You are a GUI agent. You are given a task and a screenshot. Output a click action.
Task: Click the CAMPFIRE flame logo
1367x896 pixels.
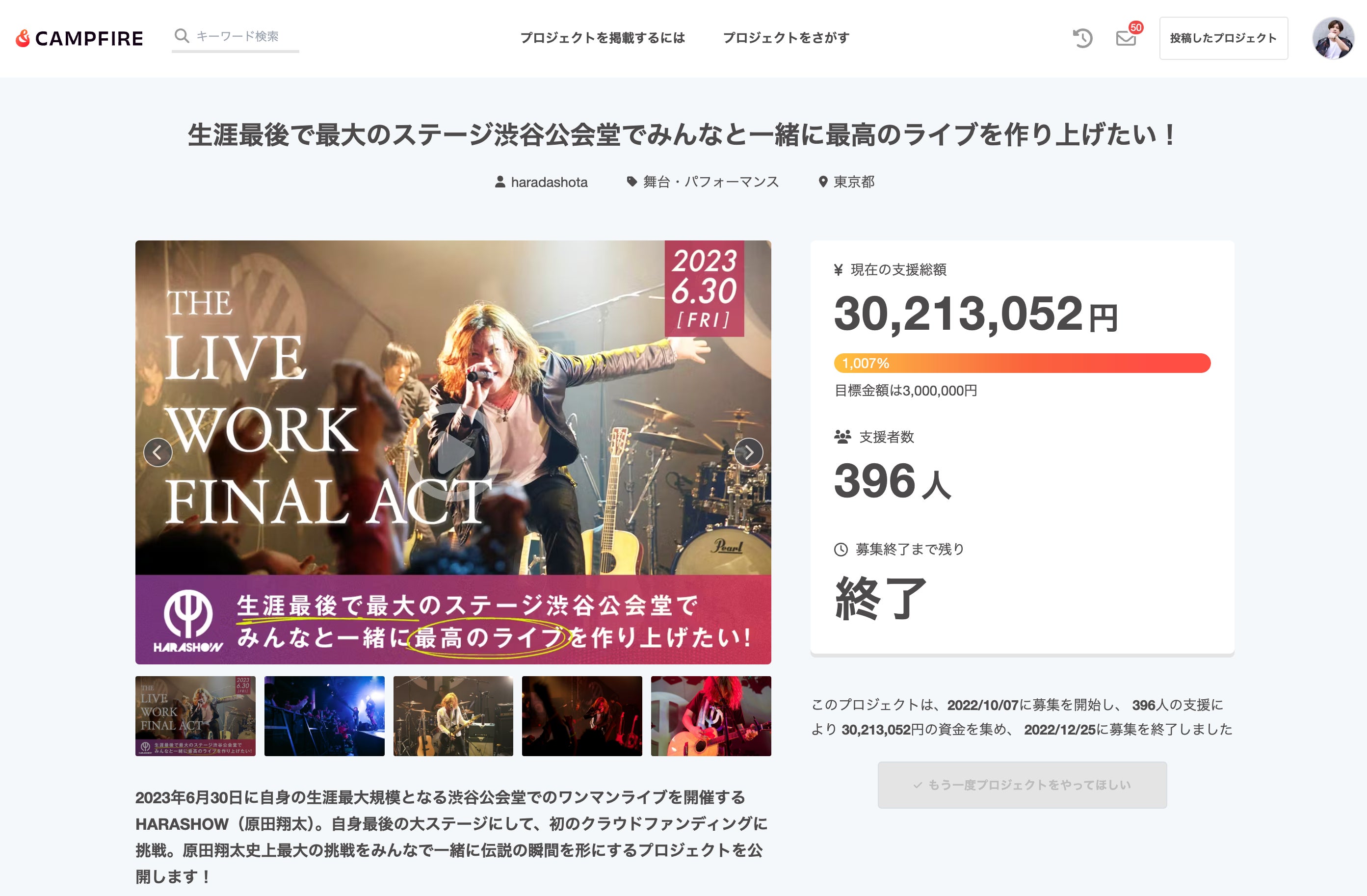point(23,38)
